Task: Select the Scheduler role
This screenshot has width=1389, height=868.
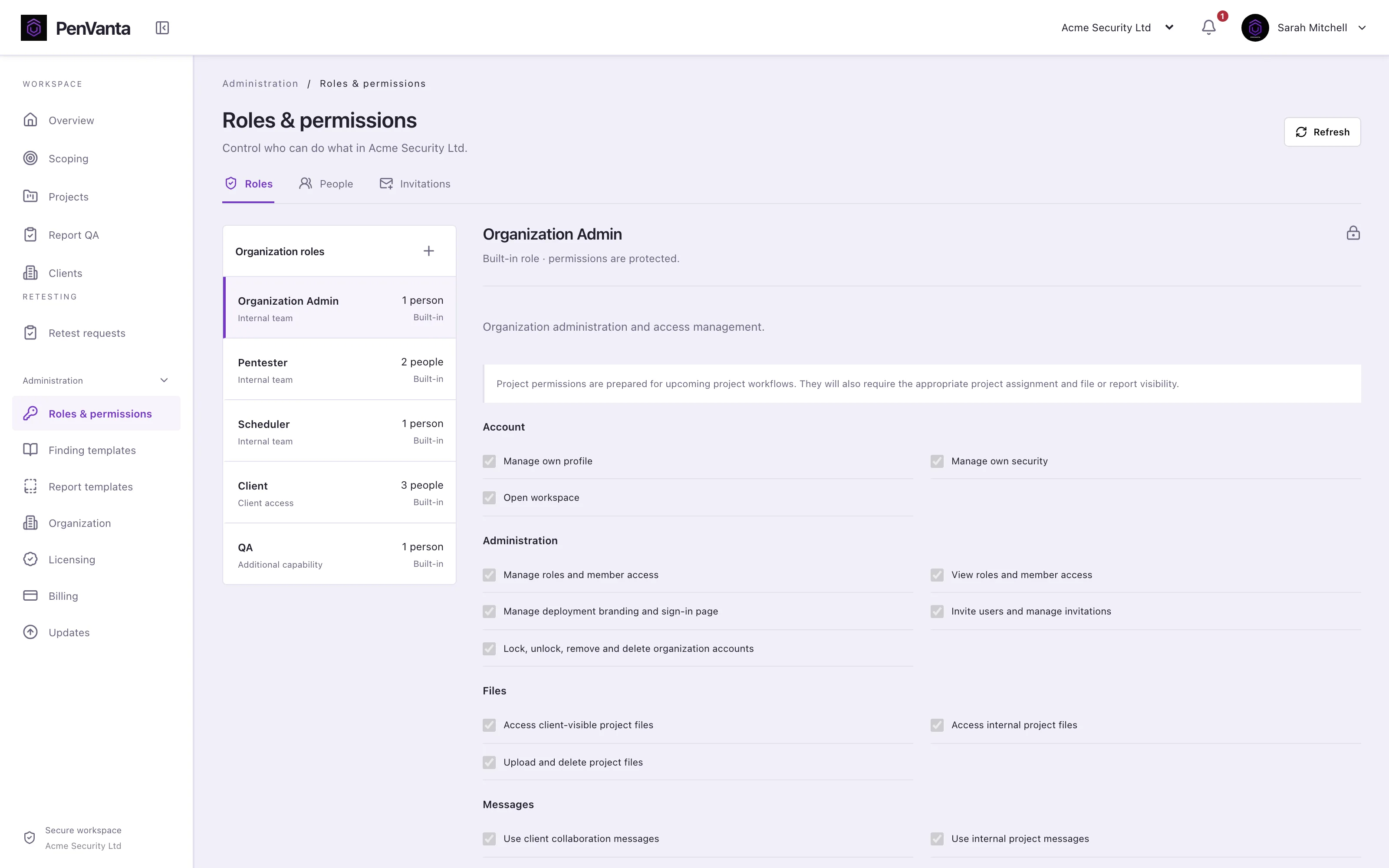Action: click(x=340, y=431)
